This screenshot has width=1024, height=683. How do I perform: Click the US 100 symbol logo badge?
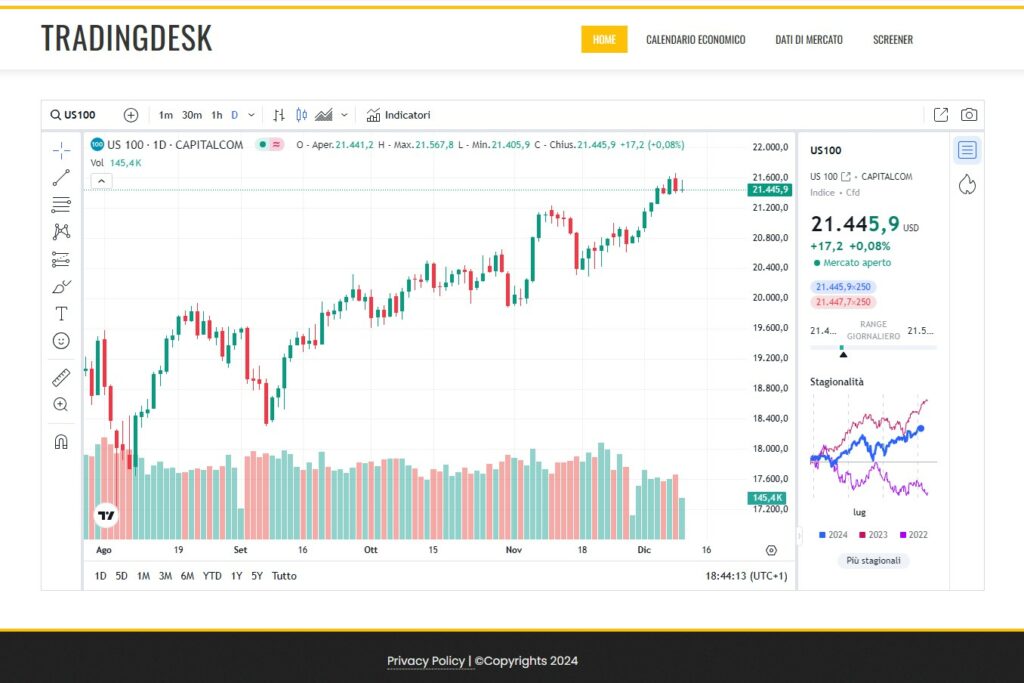pyautogui.click(x=97, y=144)
